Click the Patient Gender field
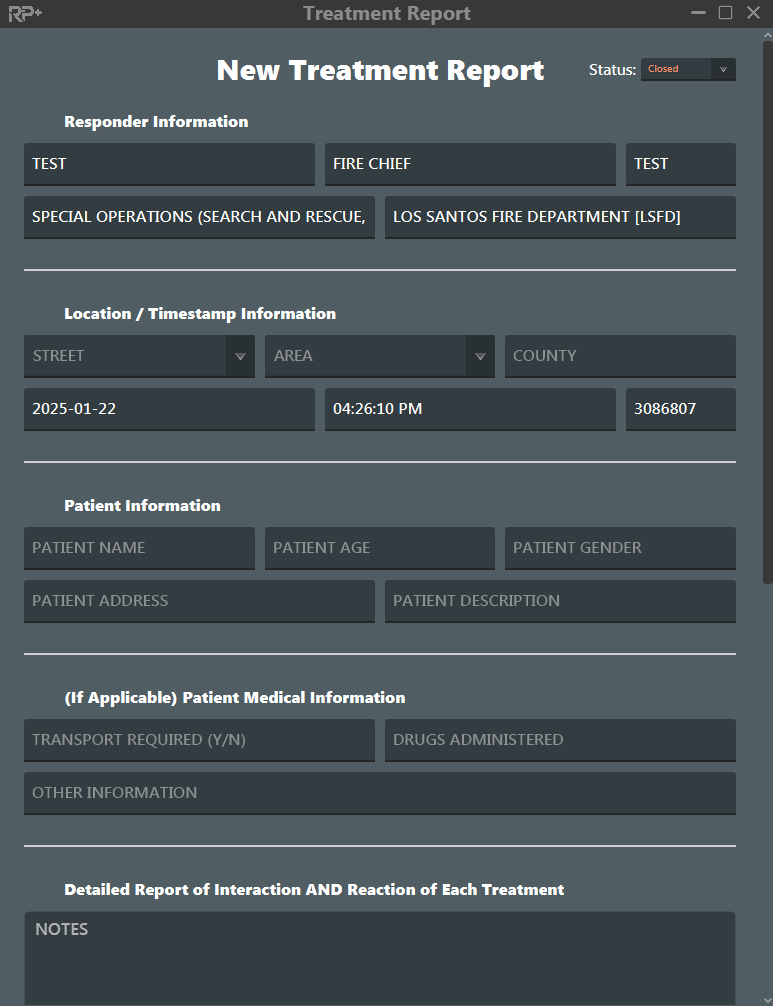This screenshot has width=773, height=1006. (619, 548)
